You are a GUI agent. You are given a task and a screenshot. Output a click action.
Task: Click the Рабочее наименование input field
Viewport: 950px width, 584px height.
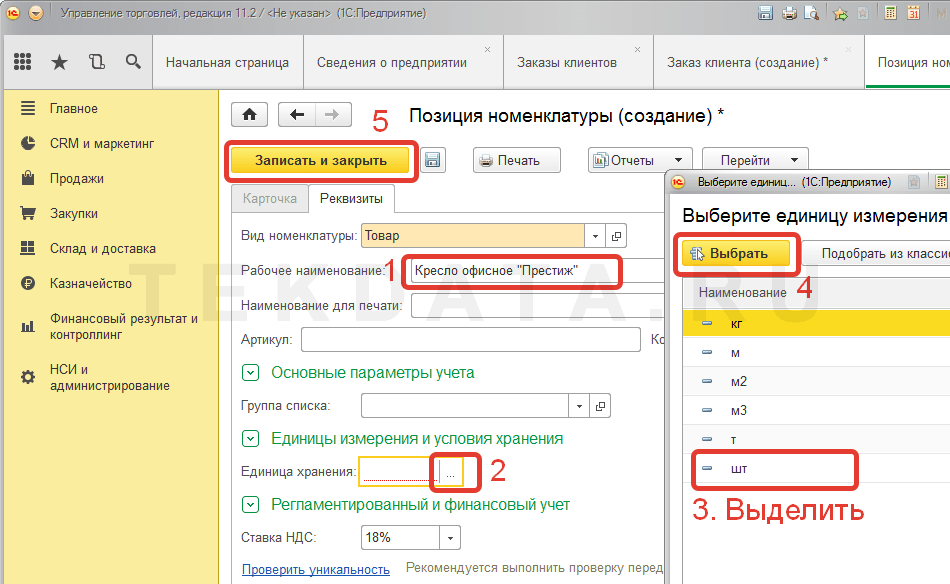(538, 271)
